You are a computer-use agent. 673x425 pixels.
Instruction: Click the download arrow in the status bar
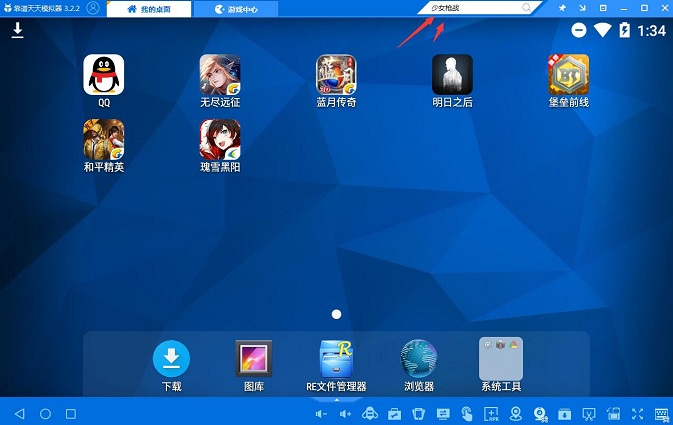[17, 30]
